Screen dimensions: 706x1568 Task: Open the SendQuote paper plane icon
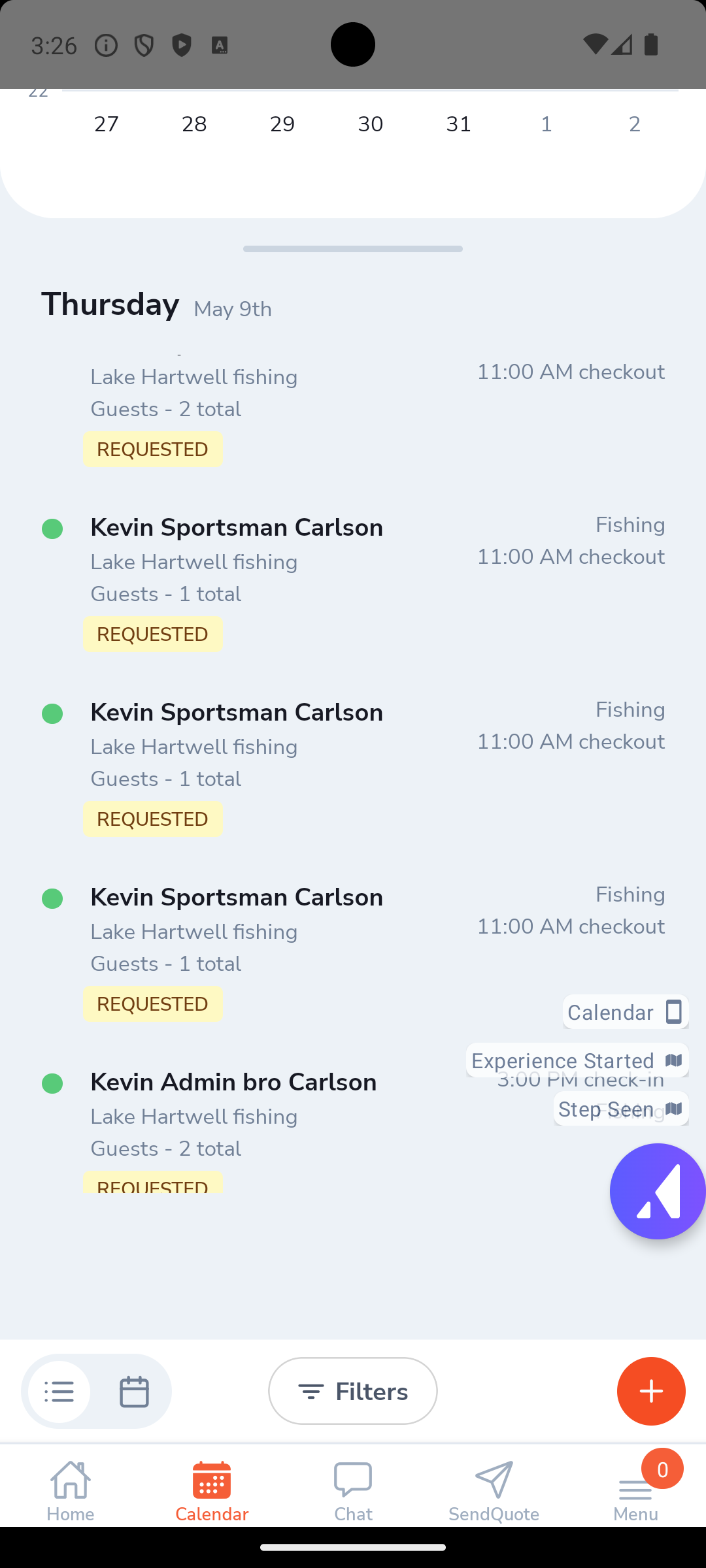pyautogui.click(x=494, y=1479)
